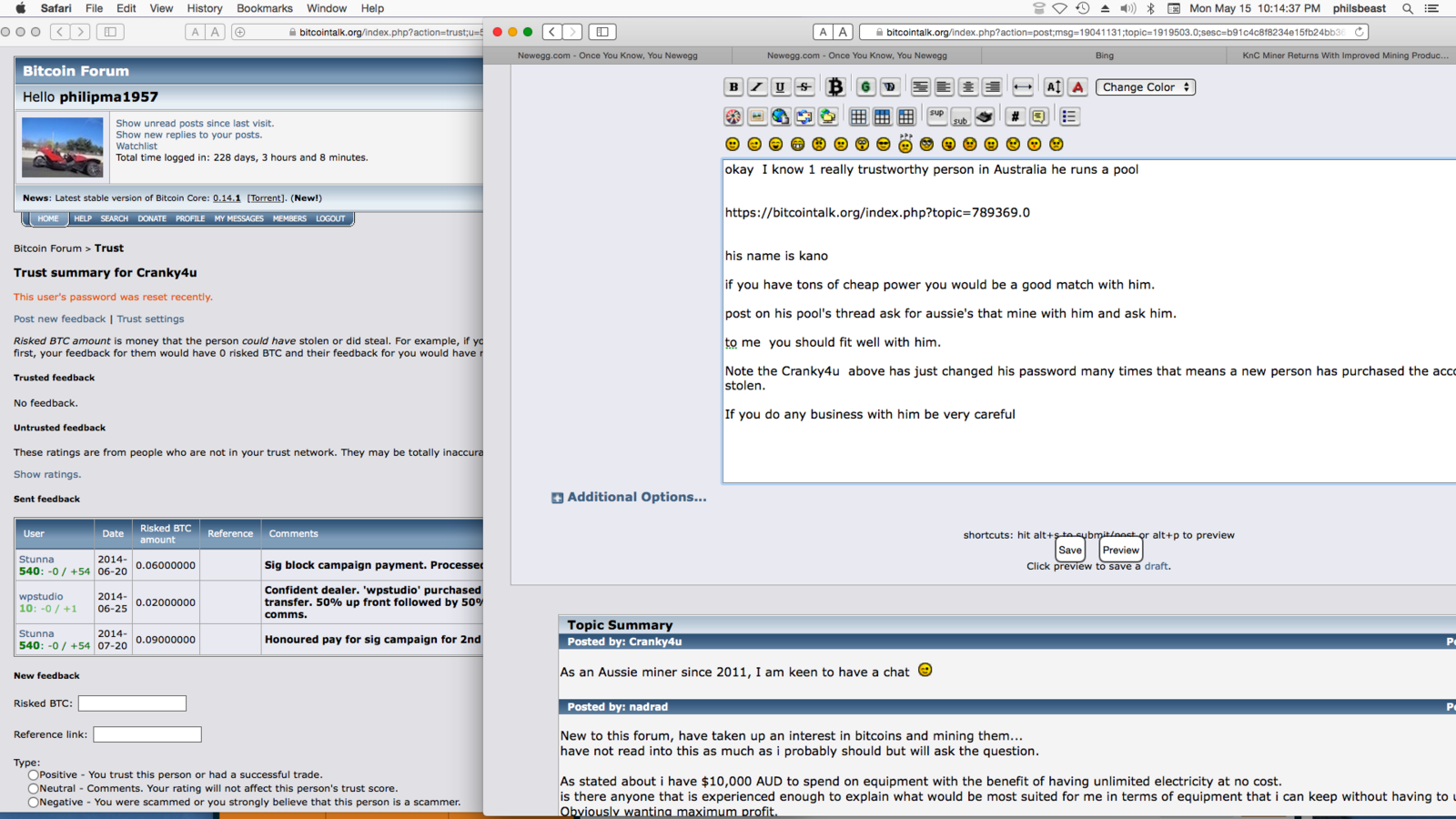Open PROFILE in forum nav bar
The image size is (1456, 819).
tap(190, 218)
